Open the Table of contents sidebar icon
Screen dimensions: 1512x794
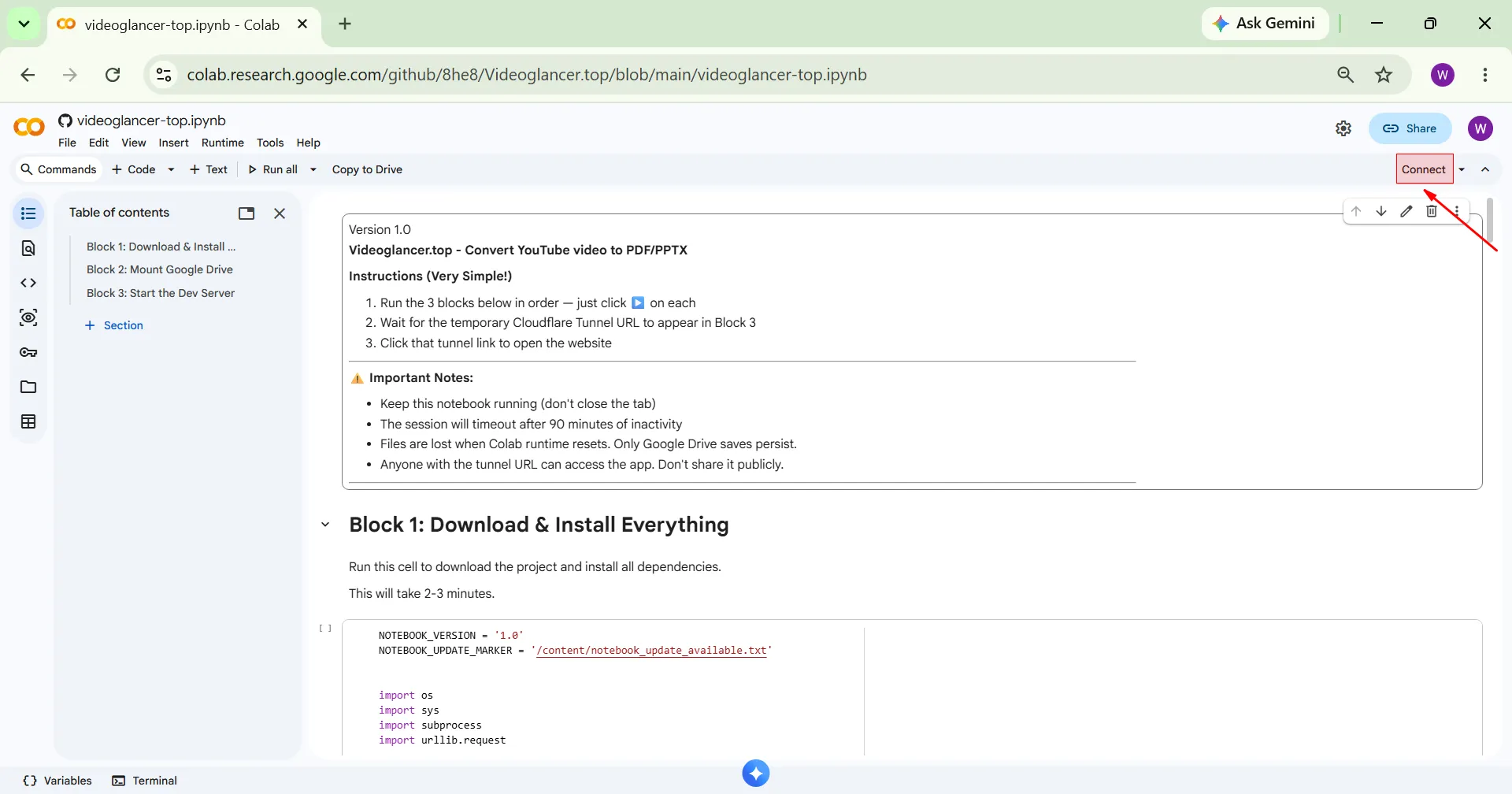[28, 213]
